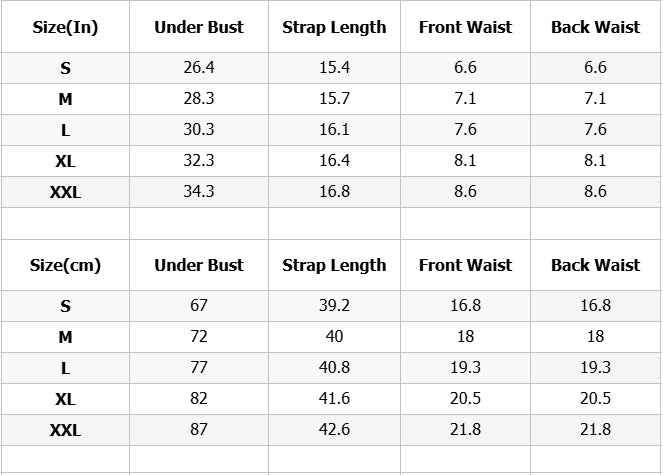Select the 26.4 Under Bust cell
663x475 pixels.
(x=199, y=67)
